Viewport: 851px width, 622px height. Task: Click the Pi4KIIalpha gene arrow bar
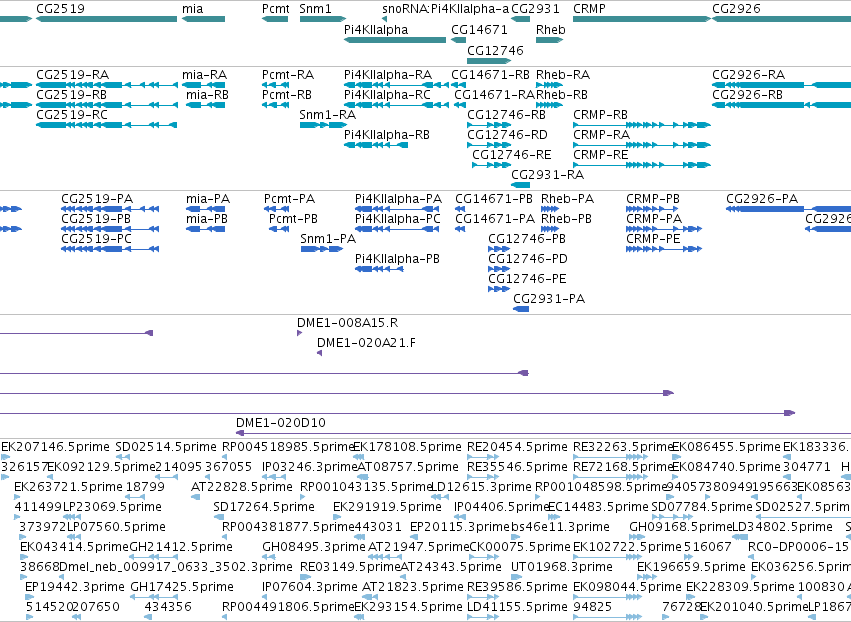coord(395,40)
